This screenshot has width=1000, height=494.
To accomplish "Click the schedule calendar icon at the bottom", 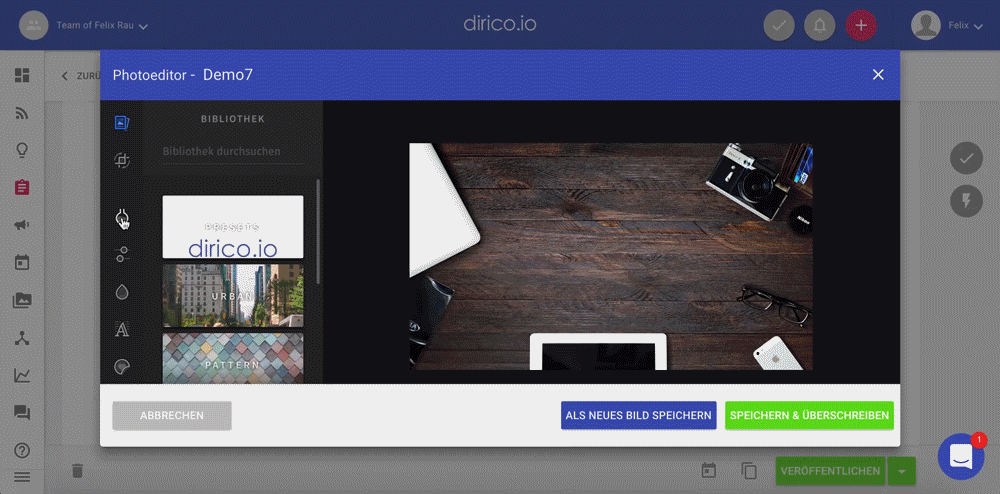I will (x=709, y=471).
